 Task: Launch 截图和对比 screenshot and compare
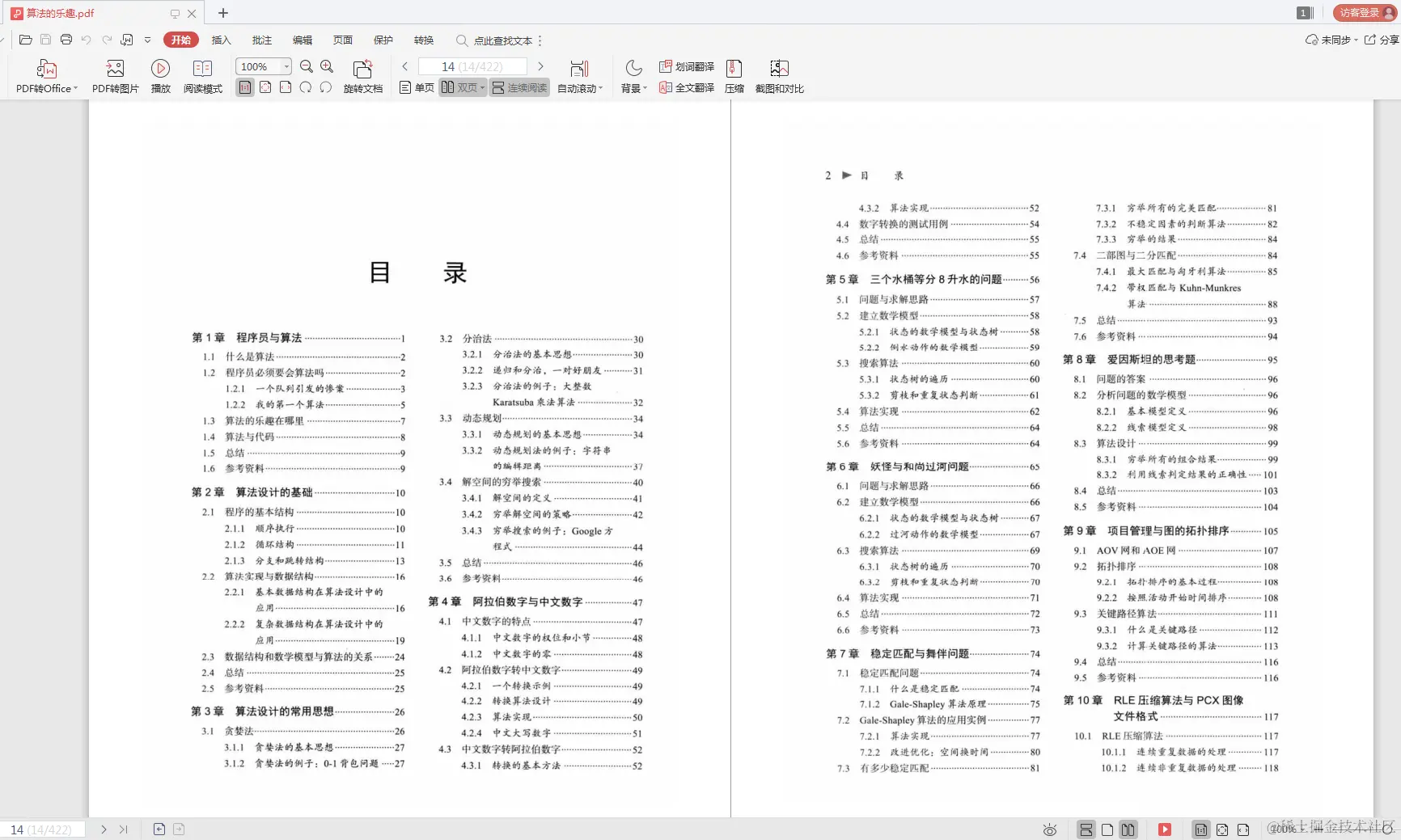click(779, 75)
